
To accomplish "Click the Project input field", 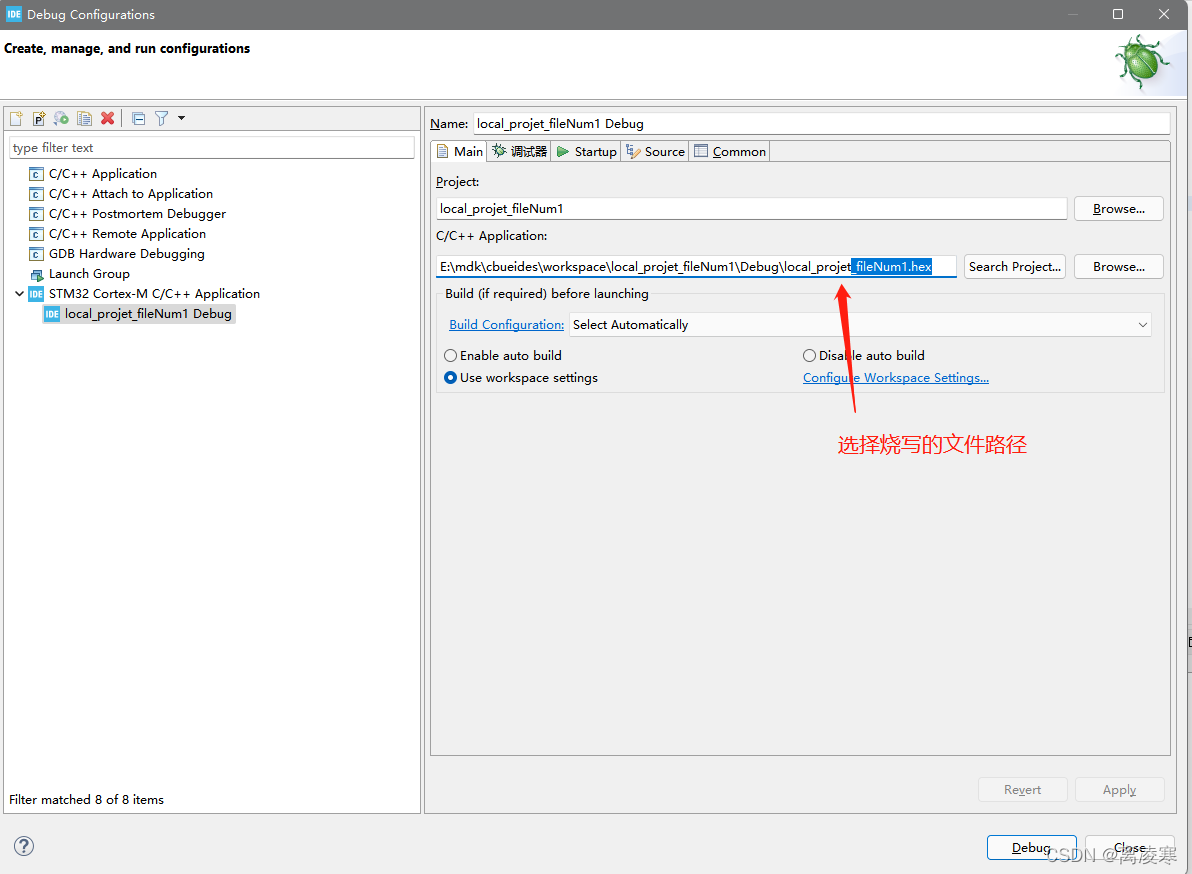I will pyautogui.click(x=751, y=209).
